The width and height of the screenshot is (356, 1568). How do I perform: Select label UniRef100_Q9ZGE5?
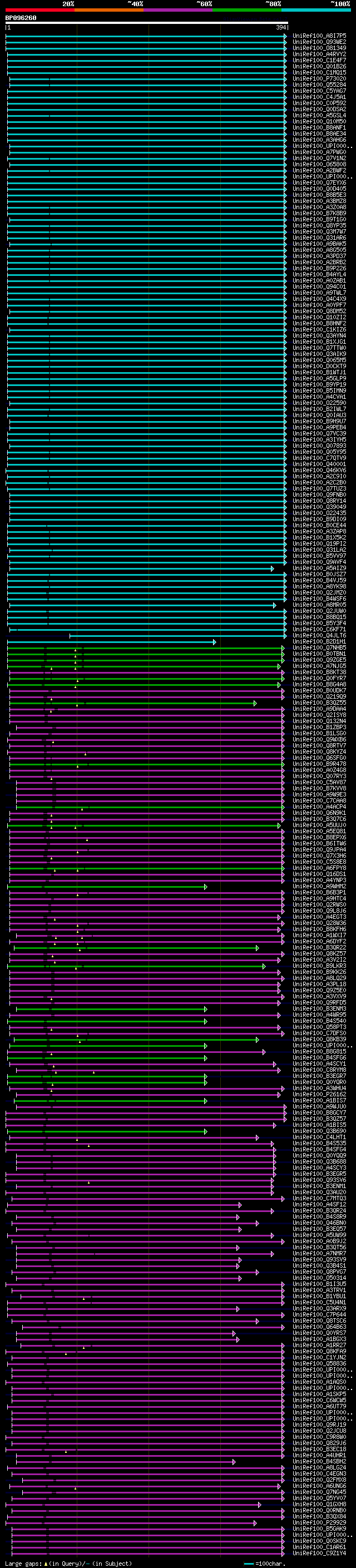319,660
